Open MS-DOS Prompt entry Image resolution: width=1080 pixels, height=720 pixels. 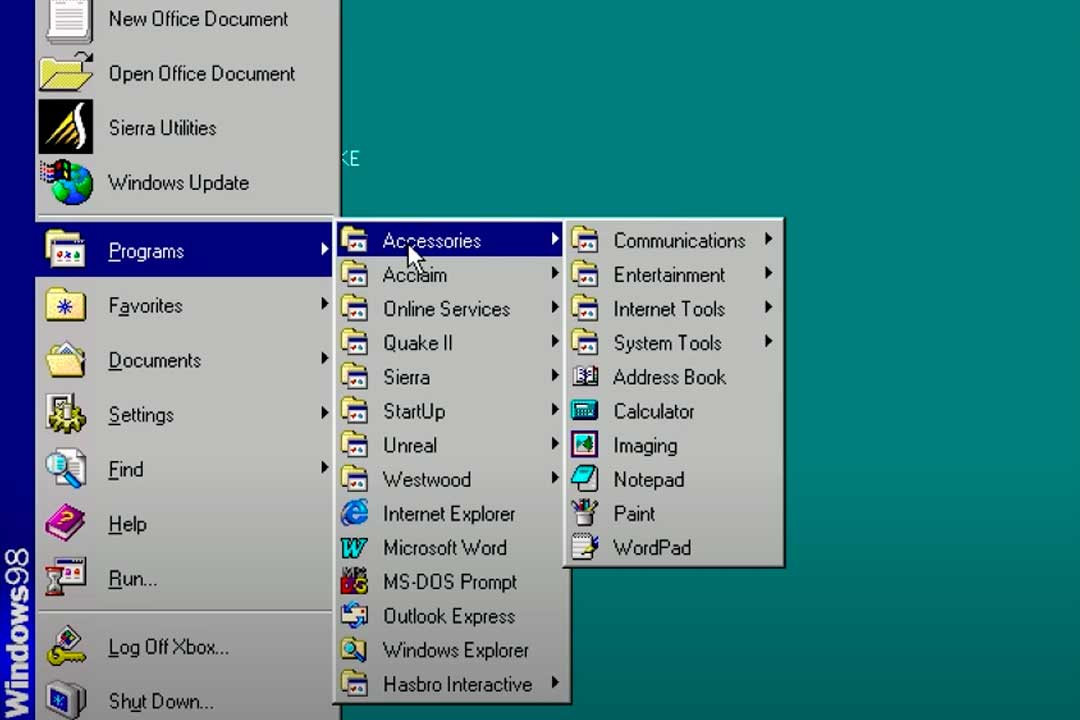pyautogui.click(x=450, y=582)
